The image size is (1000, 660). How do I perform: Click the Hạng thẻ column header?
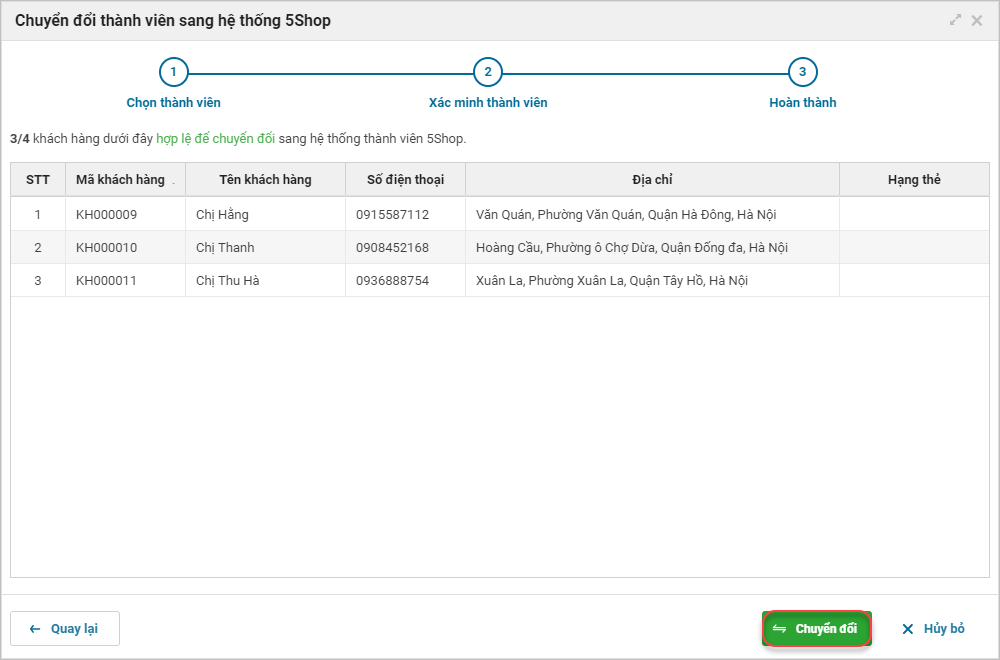coord(914,180)
